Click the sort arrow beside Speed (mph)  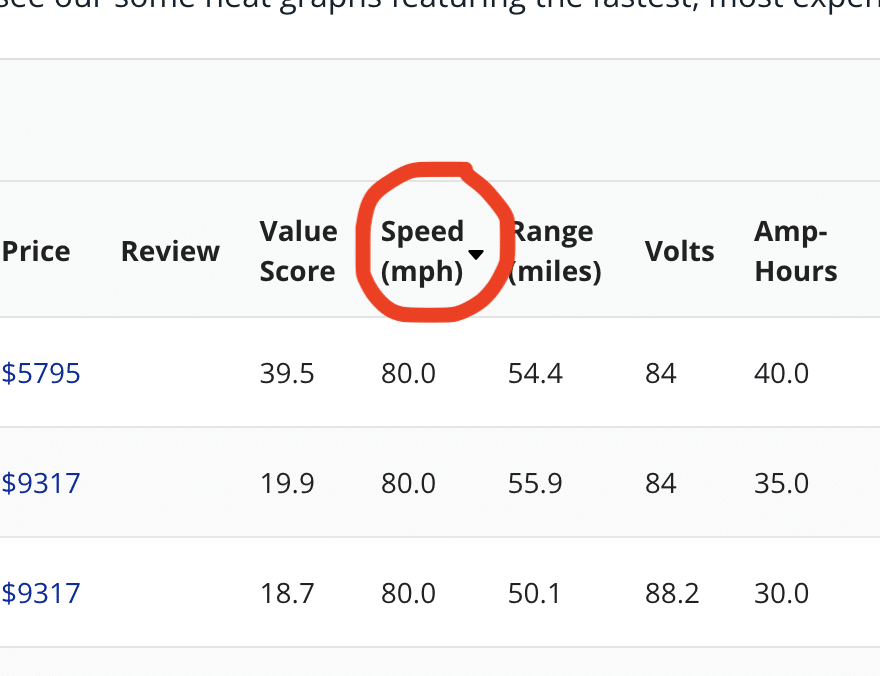pos(477,255)
